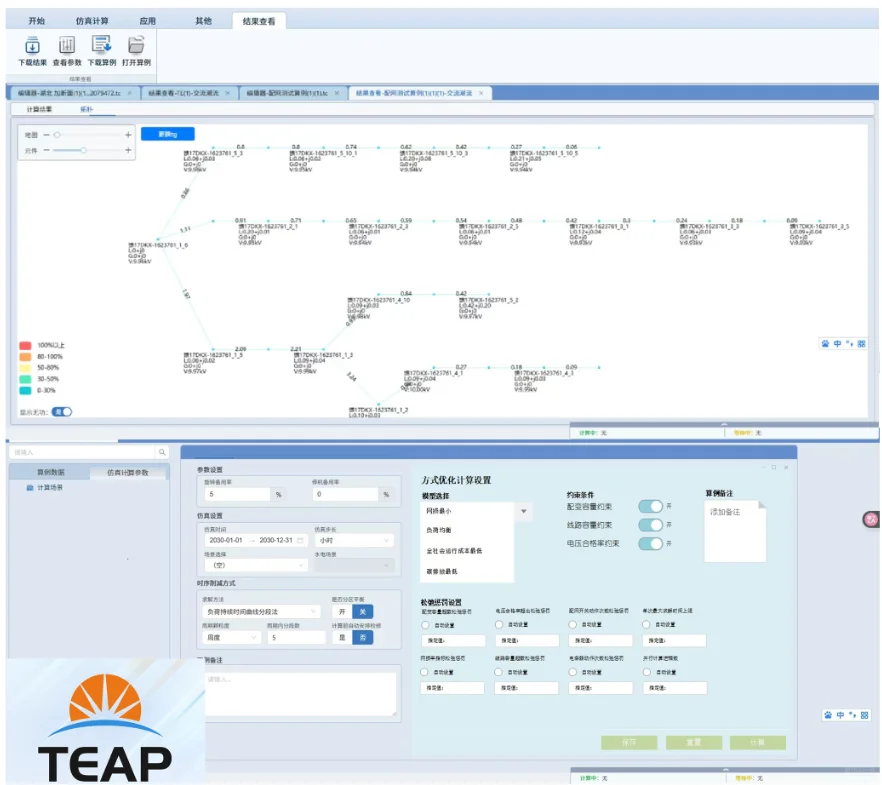The image size is (882, 785).
Task: Click the 周期内分段数 input field
Action: (x=296, y=638)
